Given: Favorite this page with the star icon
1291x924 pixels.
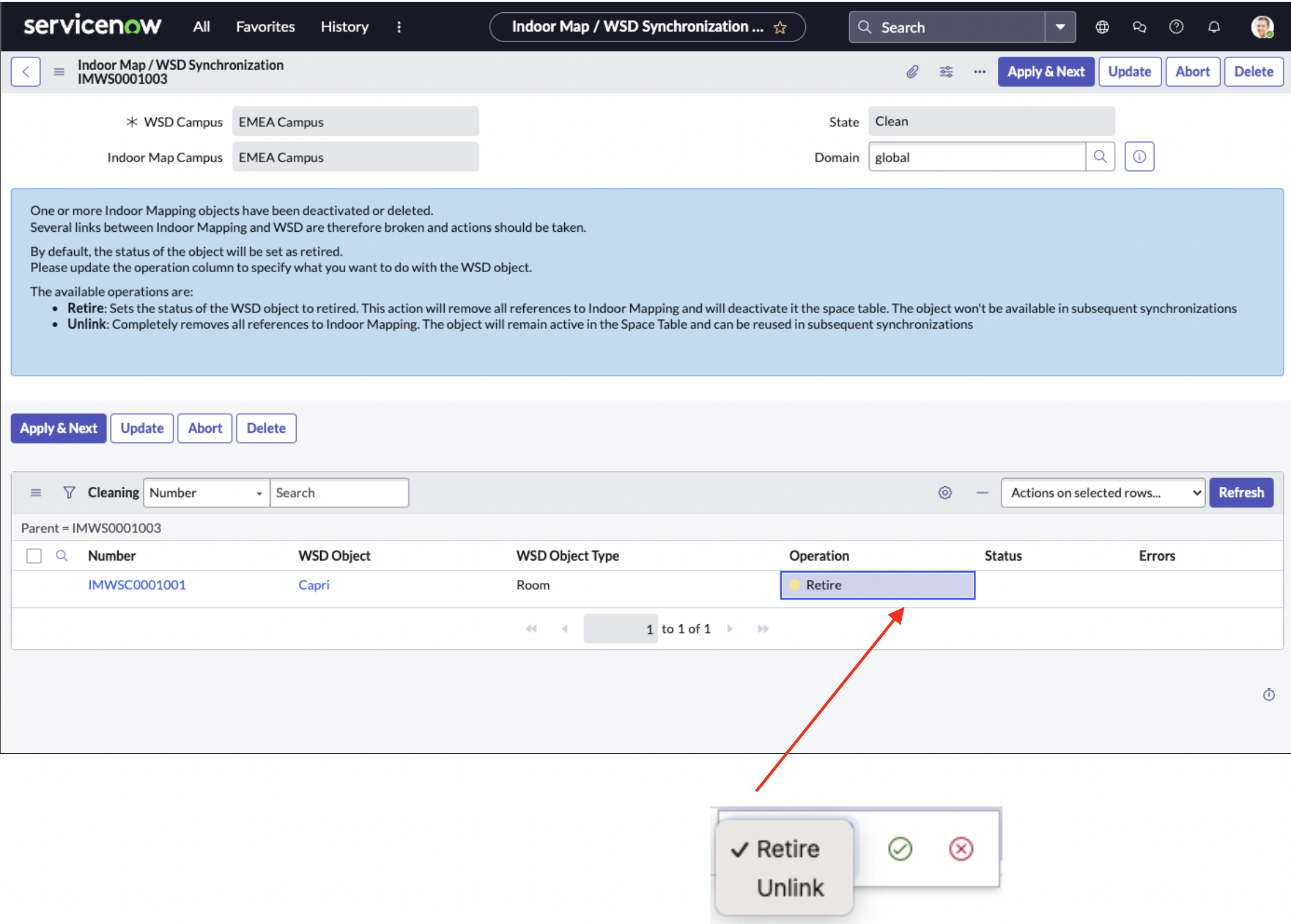Looking at the screenshot, I should (x=780, y=27).
